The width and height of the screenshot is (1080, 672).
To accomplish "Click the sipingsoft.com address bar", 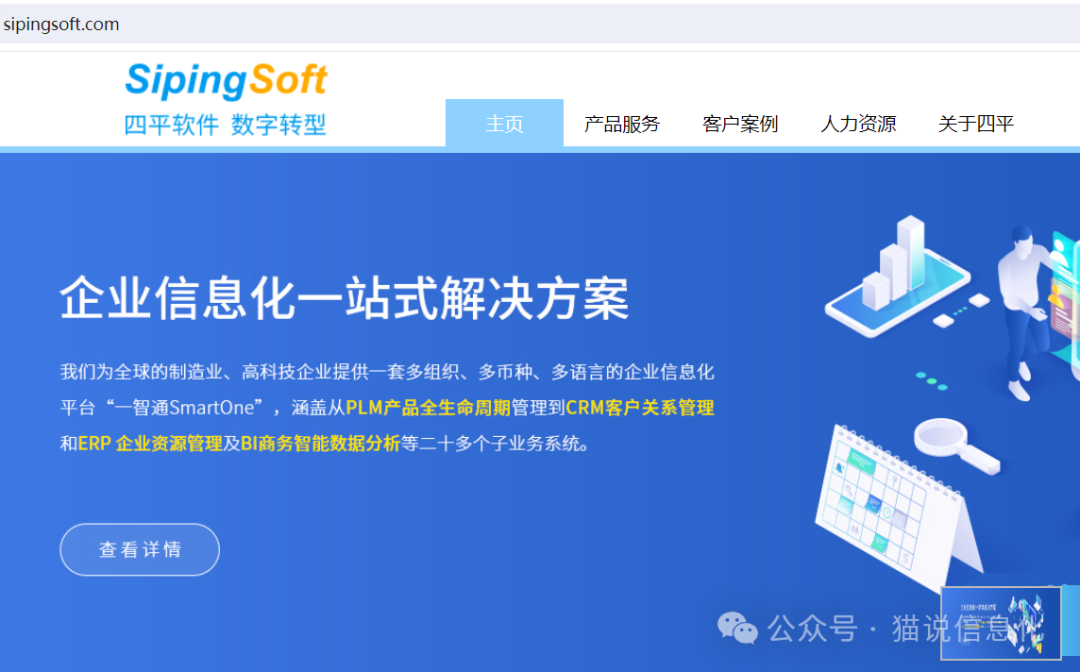I will 540,24.
